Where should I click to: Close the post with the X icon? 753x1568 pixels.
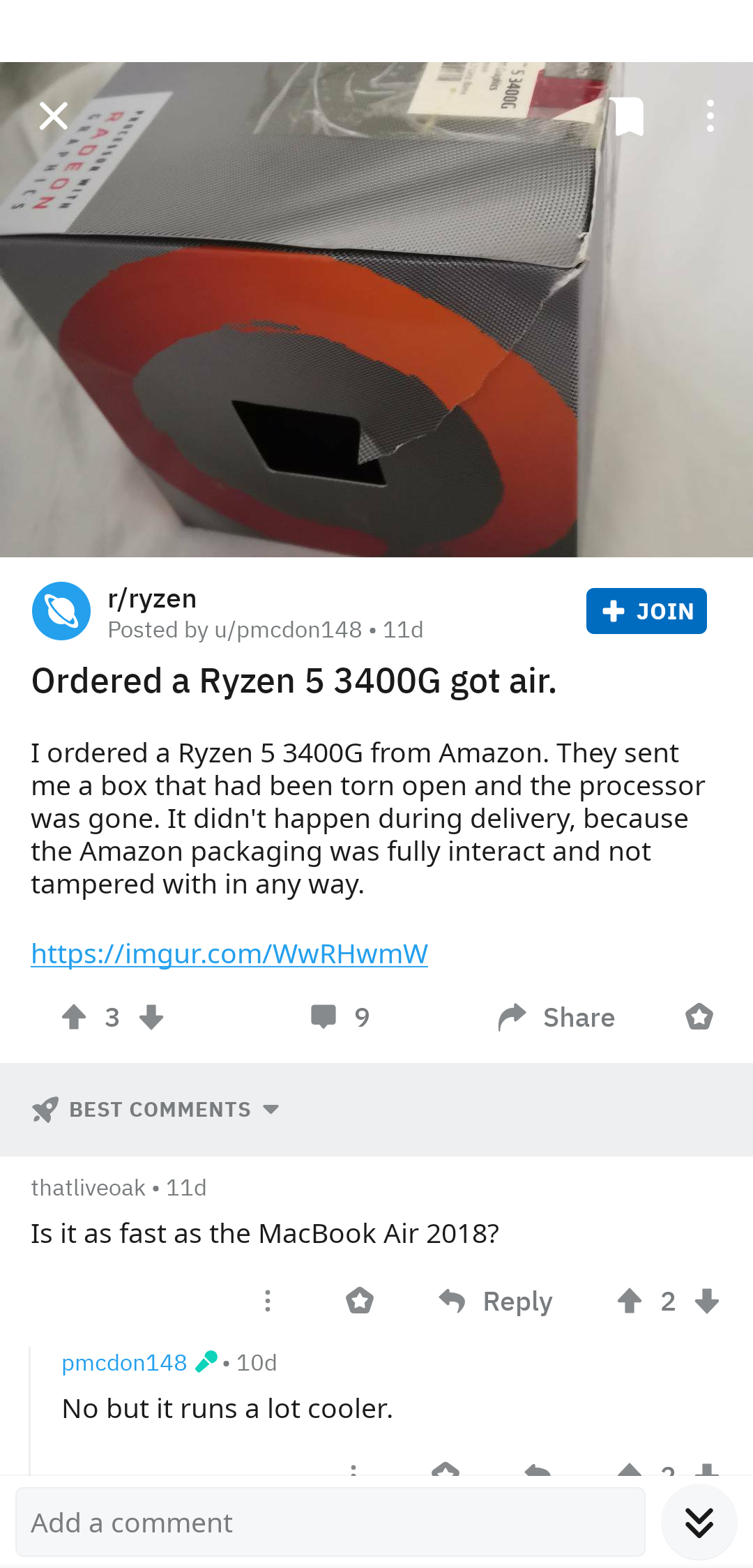point(54,116)
